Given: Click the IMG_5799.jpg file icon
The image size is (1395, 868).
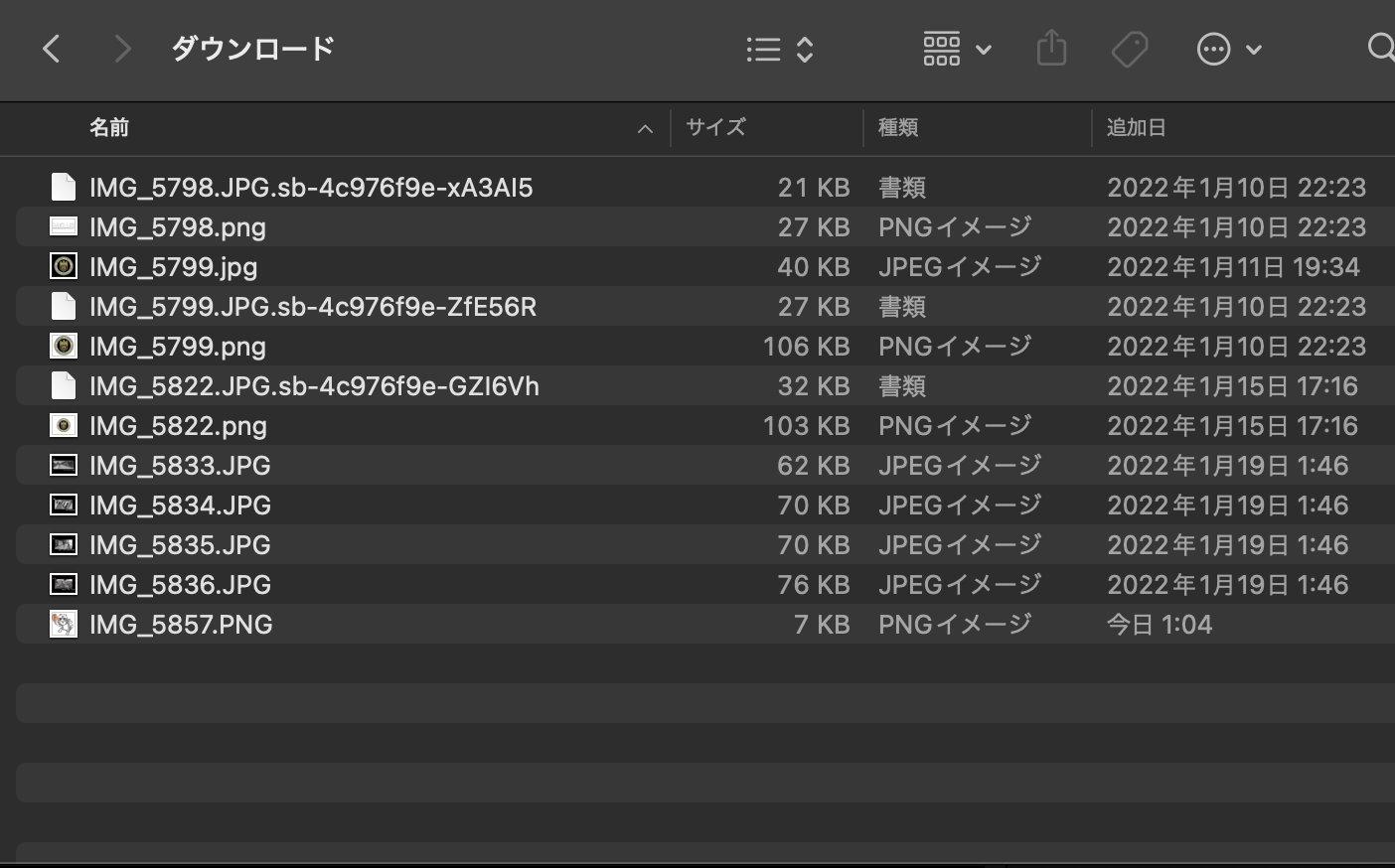Looking at the screenshot, I should pos(64,266).
